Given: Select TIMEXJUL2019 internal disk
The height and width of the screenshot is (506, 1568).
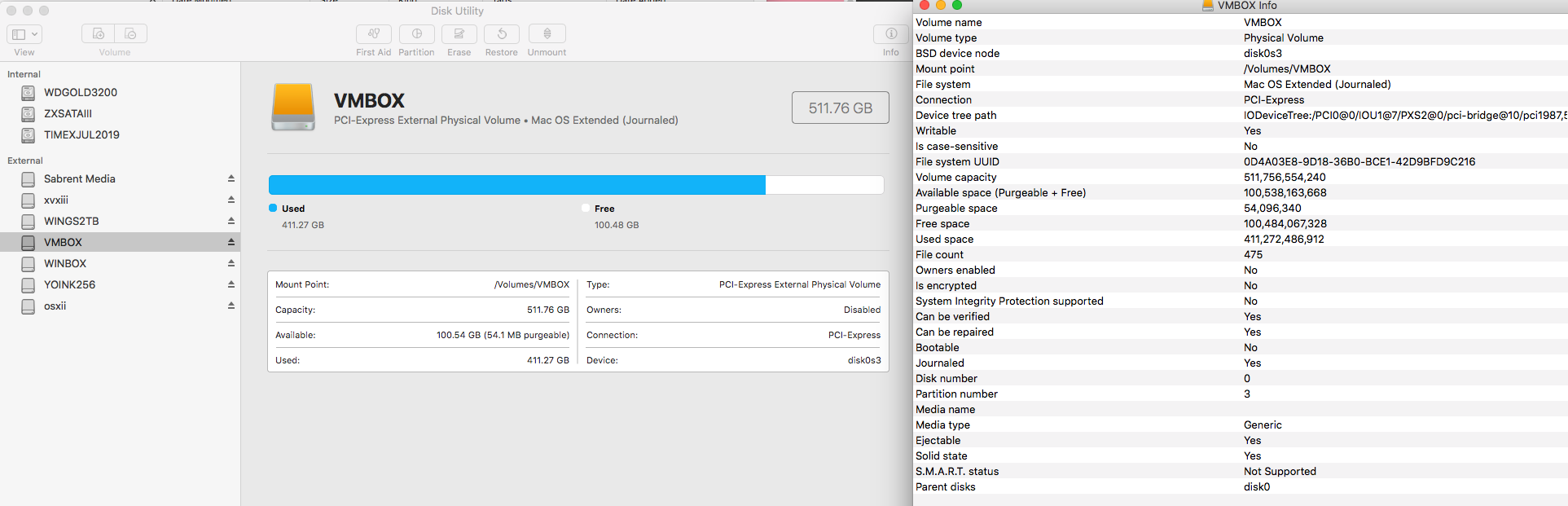Looking at the screenshot, I should [x=81, y=134].
